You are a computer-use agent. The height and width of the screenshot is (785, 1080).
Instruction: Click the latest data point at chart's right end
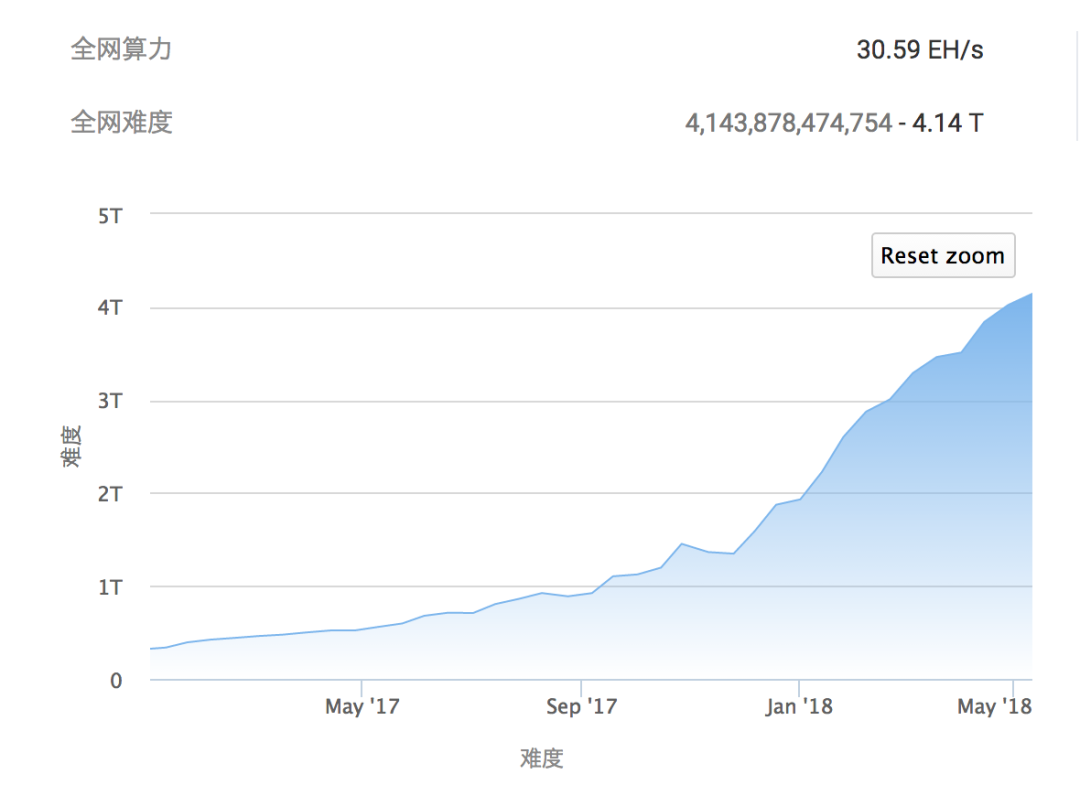(x=1030, y=294)
